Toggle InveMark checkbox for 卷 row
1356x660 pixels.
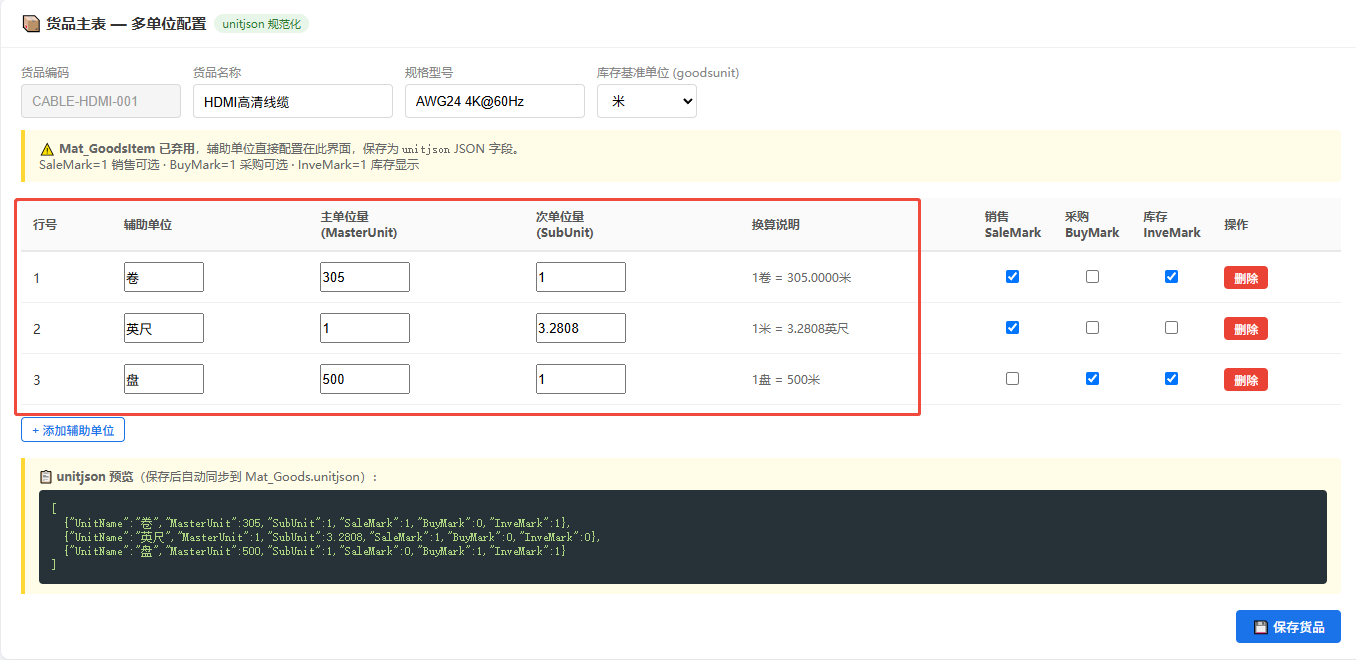(1171, 277)
